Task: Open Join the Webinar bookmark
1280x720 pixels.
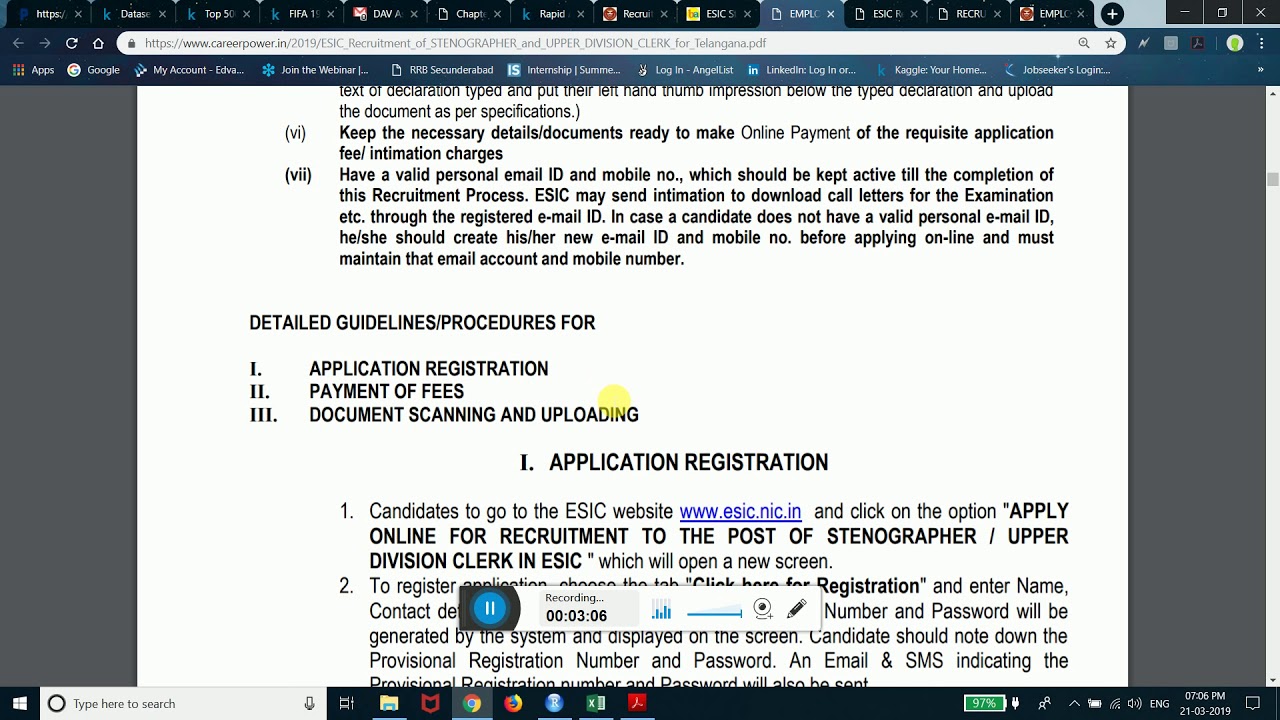Action: point(315,70)
